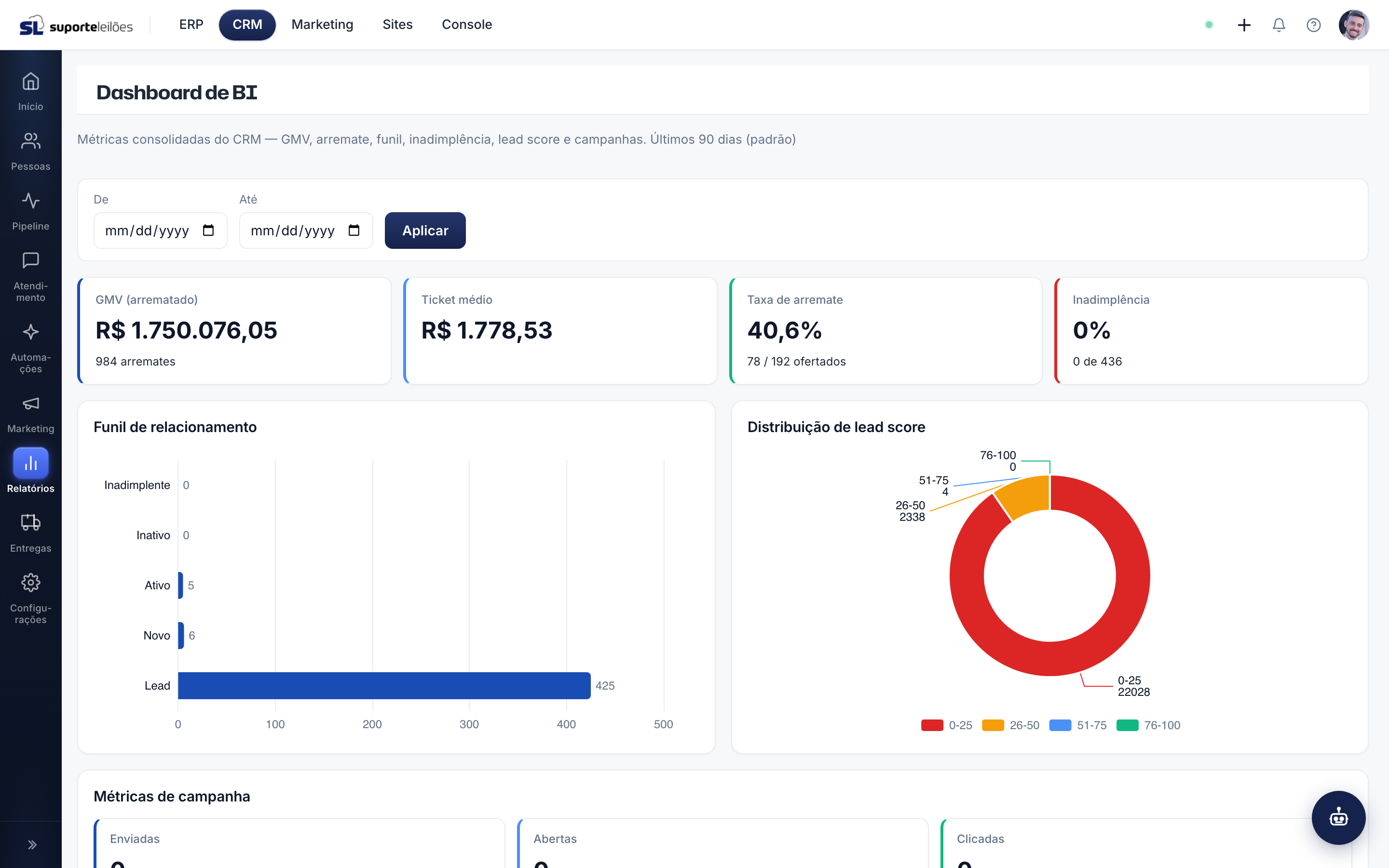
Task: Open the user avatar profile menu
Action: tap(1353, 25)
